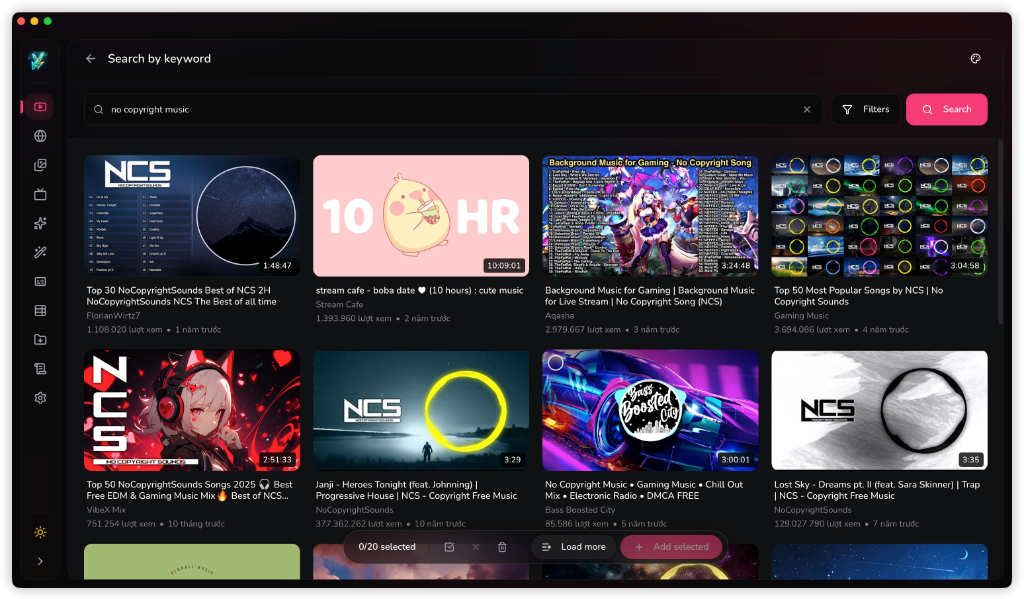The height and width of the screenshot is (599, 1024).
Task: Click the '3:29' duration badge
Action: pyautogui.click(x=512, y=460)
